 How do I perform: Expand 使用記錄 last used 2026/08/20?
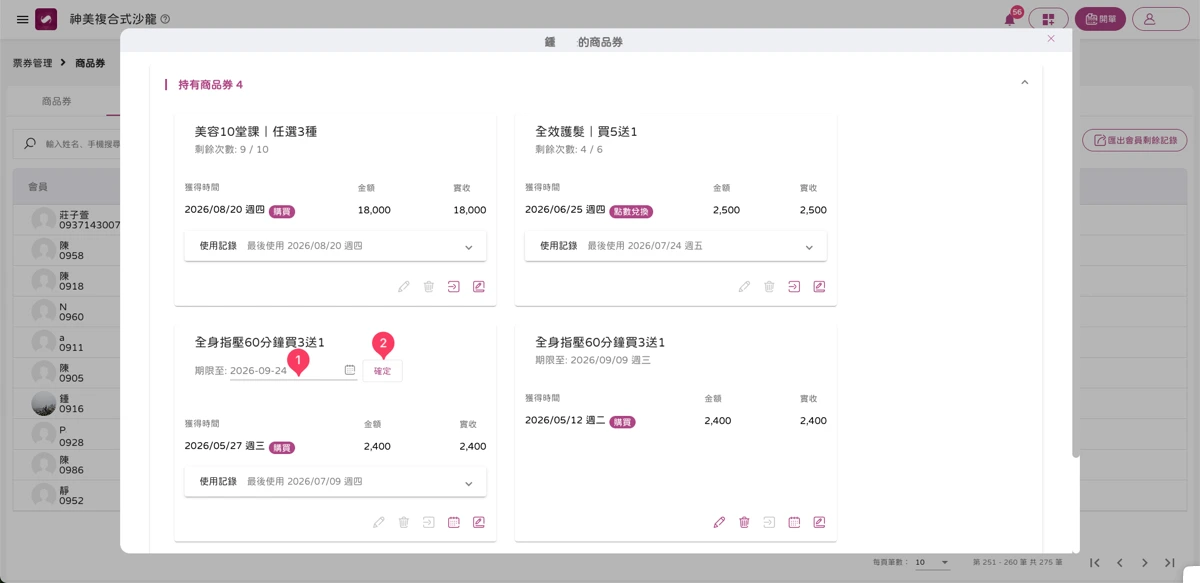point(335,246)
